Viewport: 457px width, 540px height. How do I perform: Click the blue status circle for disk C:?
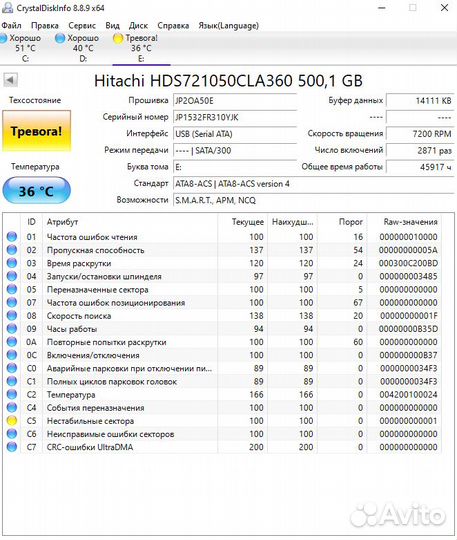tap(3, 38)
